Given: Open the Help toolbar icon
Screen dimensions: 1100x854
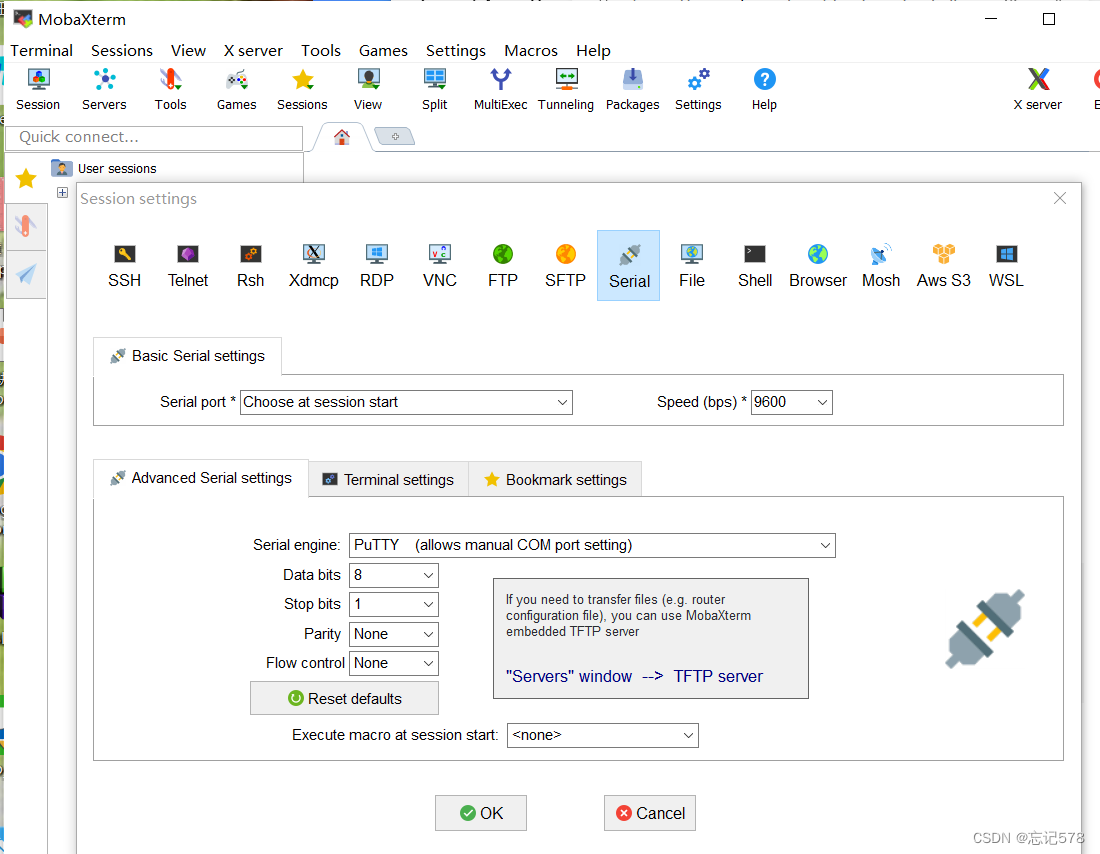Looking at the screenshot, I should [764, 89].
